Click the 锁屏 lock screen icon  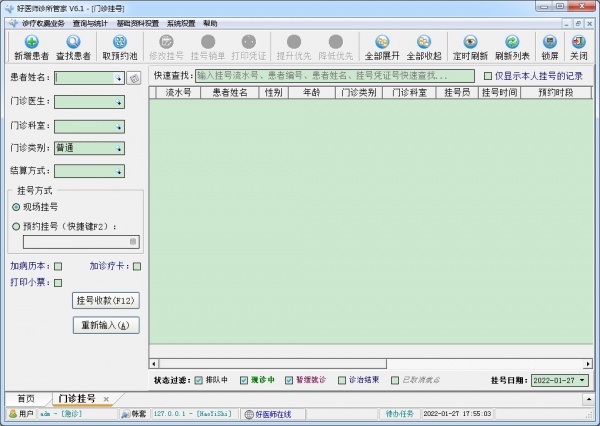pyautogui.click(x=549, y=42)
